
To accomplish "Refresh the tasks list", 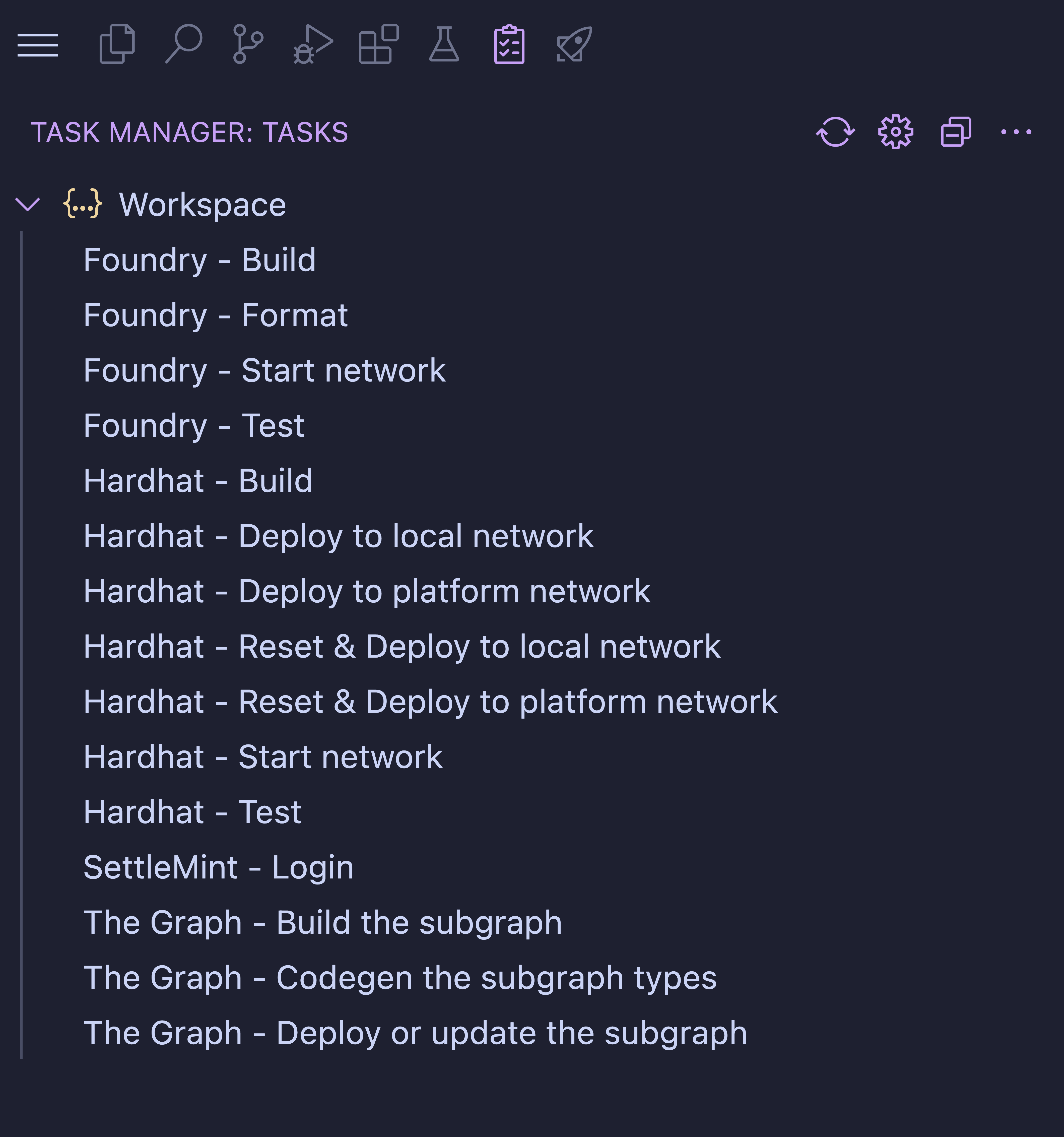I will (x=835, y=132).
